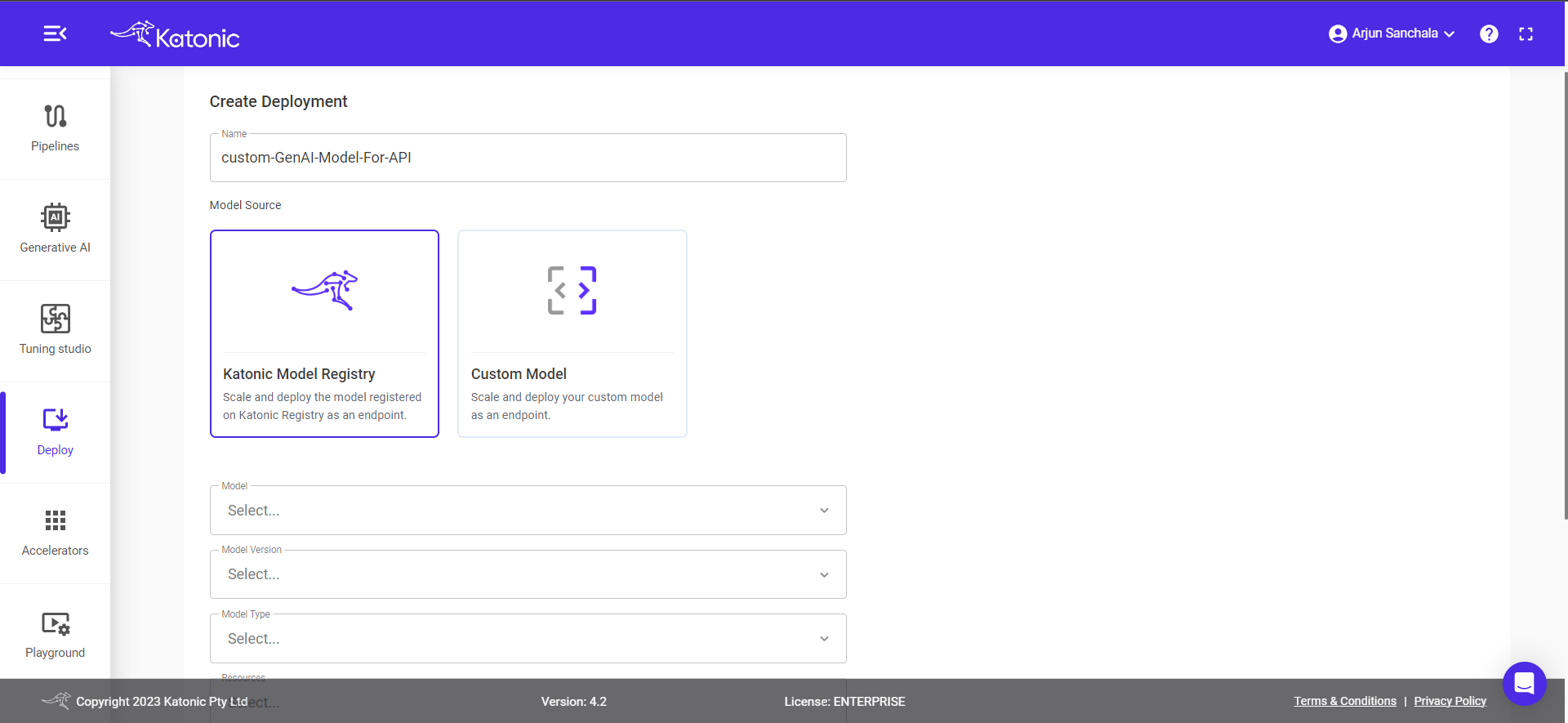Viewport: 1568px width, 723px height.
Task: Open the Playground icon
Action: pyautogui.click(x=56, y=623)
